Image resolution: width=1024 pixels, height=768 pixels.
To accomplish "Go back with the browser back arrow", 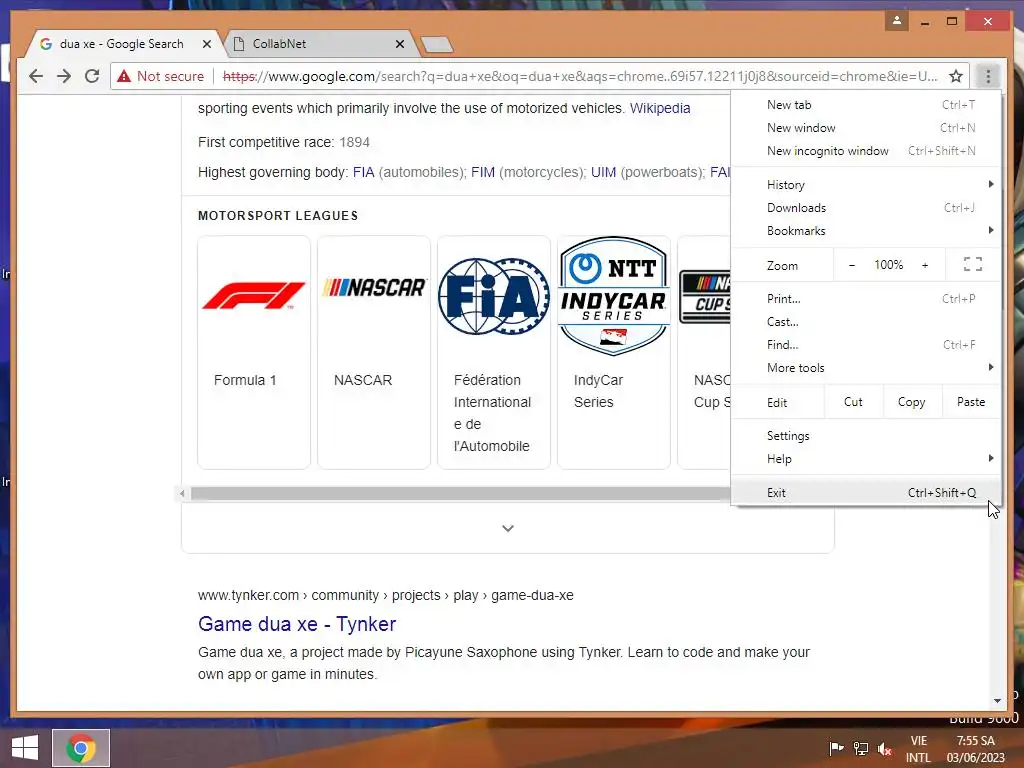I will [x=36, y=76].
